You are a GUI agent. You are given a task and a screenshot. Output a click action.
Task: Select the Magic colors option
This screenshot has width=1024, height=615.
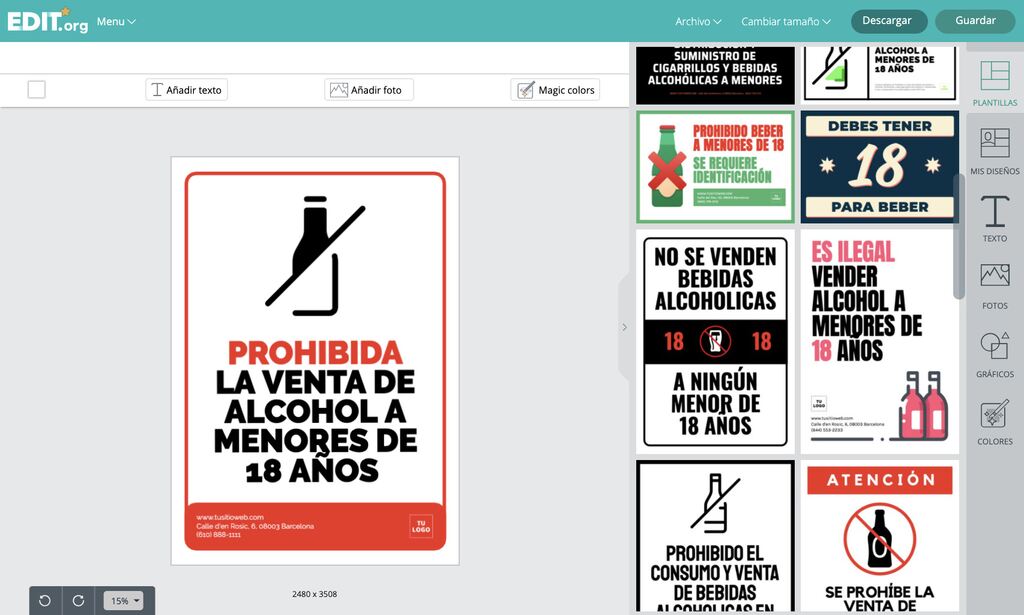tap(555, 89)
